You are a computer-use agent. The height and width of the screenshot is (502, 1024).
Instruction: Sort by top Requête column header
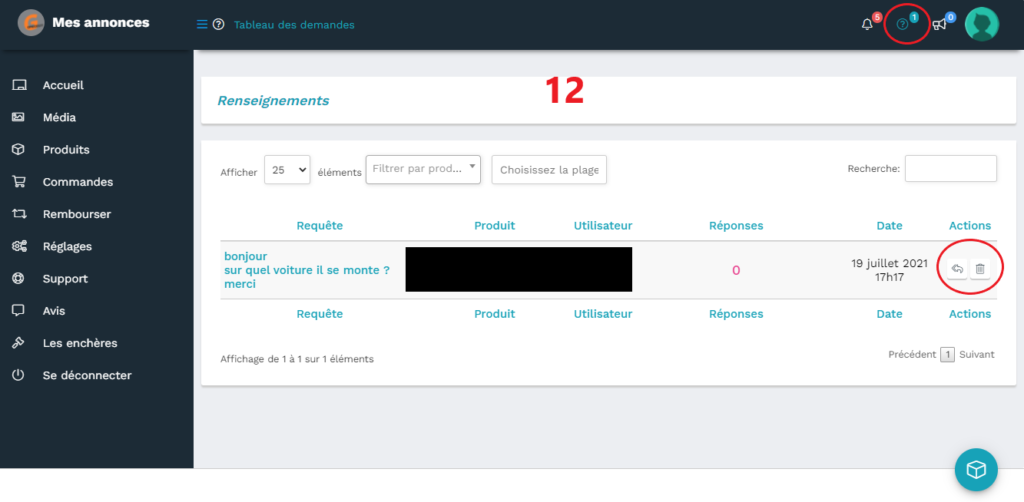pyautogui.click(x=319, y=226)
